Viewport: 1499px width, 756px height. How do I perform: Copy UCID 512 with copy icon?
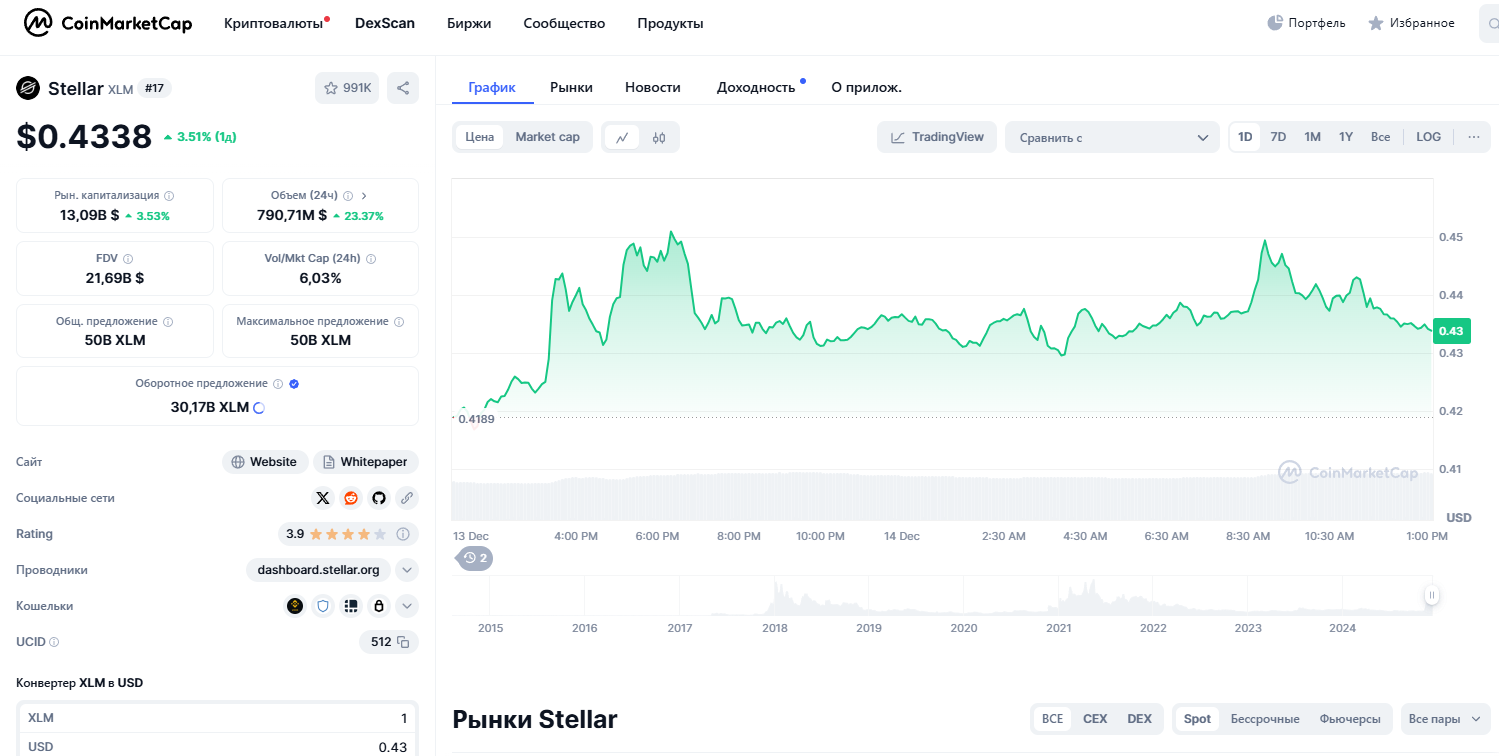pos(403,642)
